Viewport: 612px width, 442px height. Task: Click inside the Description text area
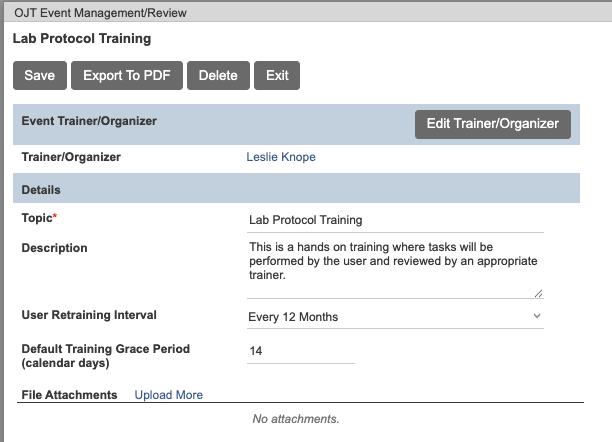click(x=395, y=269)
